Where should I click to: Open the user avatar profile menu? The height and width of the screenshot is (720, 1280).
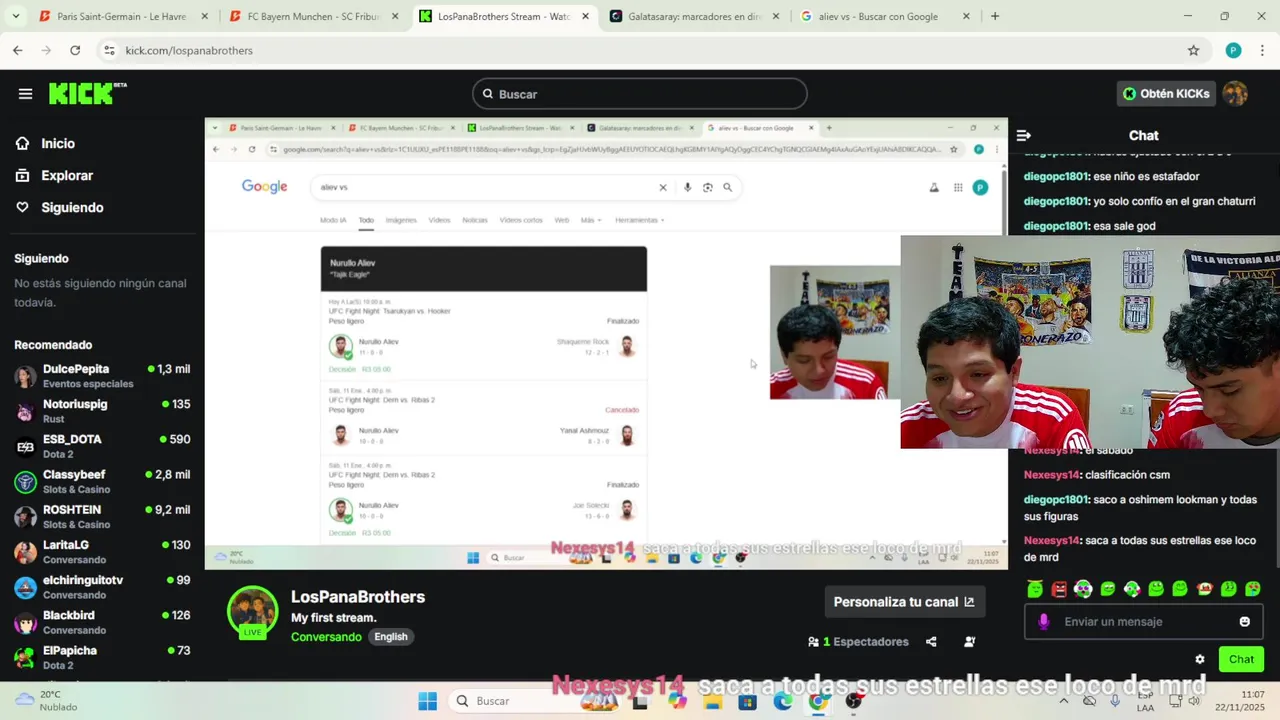[1236, 94]
